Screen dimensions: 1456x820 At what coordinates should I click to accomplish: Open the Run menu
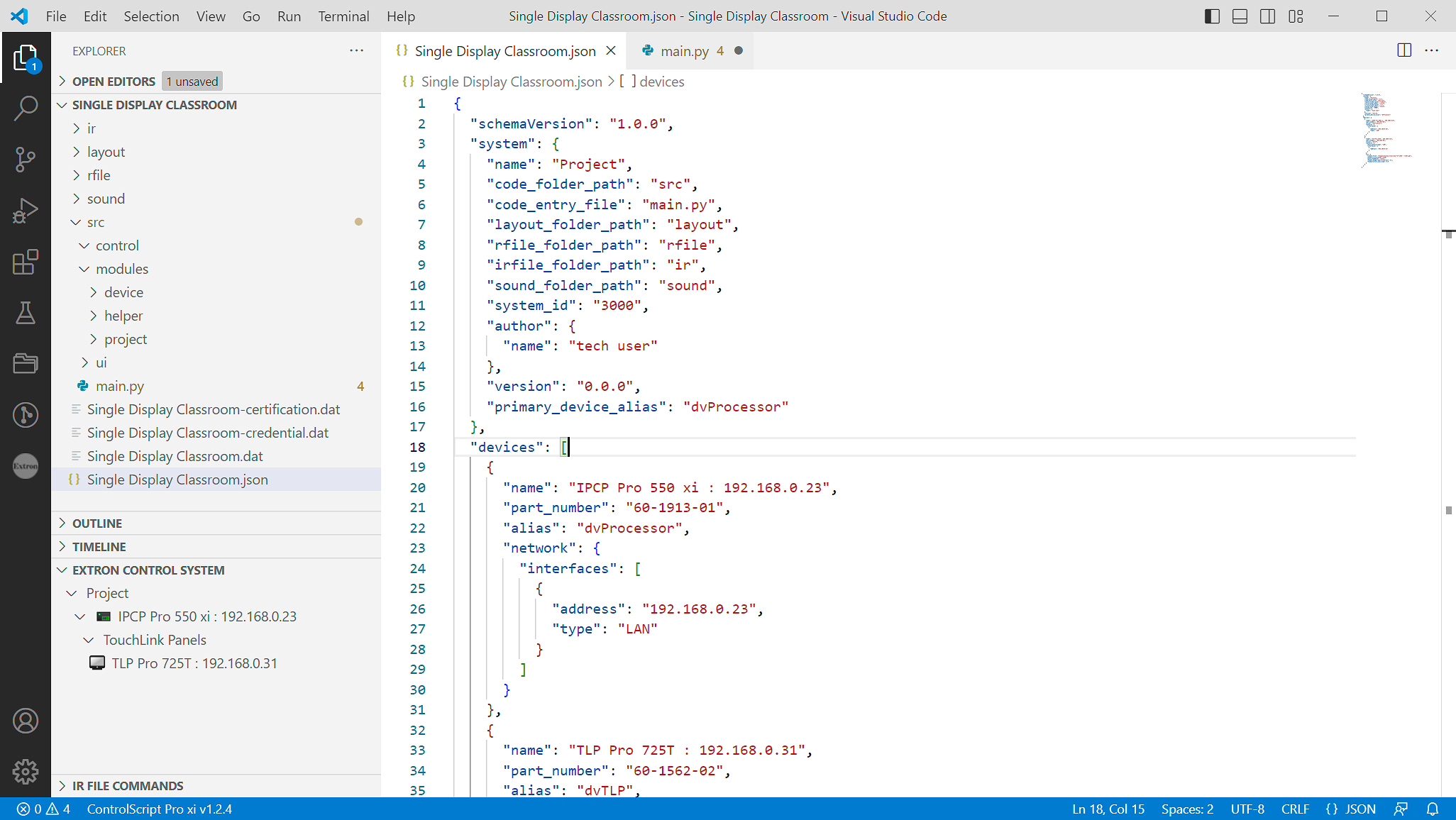coord(289,16)
